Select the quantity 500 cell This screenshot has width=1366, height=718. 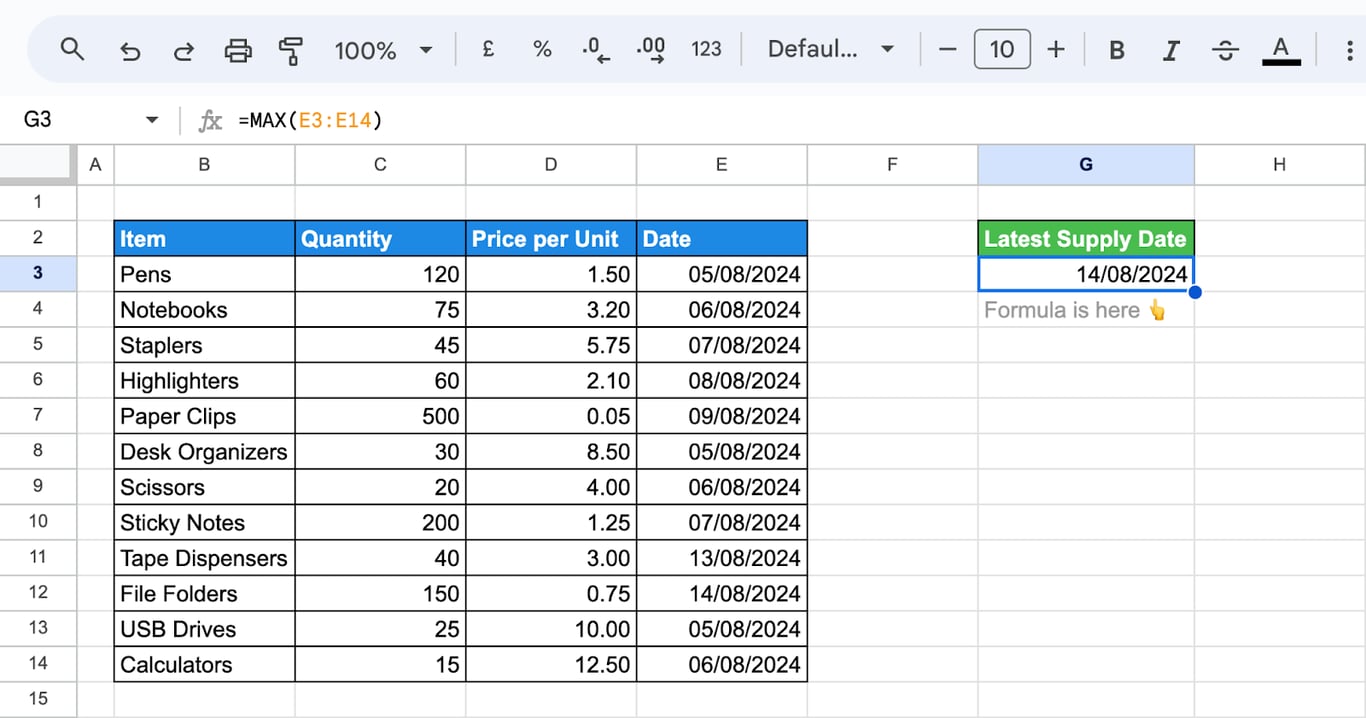(x=380, y=416)
